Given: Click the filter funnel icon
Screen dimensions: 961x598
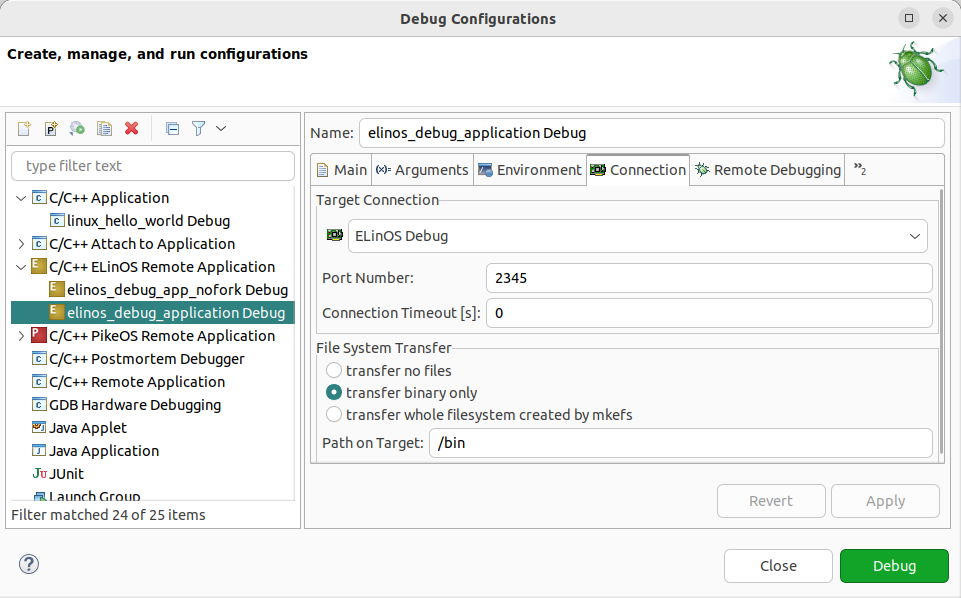Looking at the screenshot, I should [x=199, y=128].
